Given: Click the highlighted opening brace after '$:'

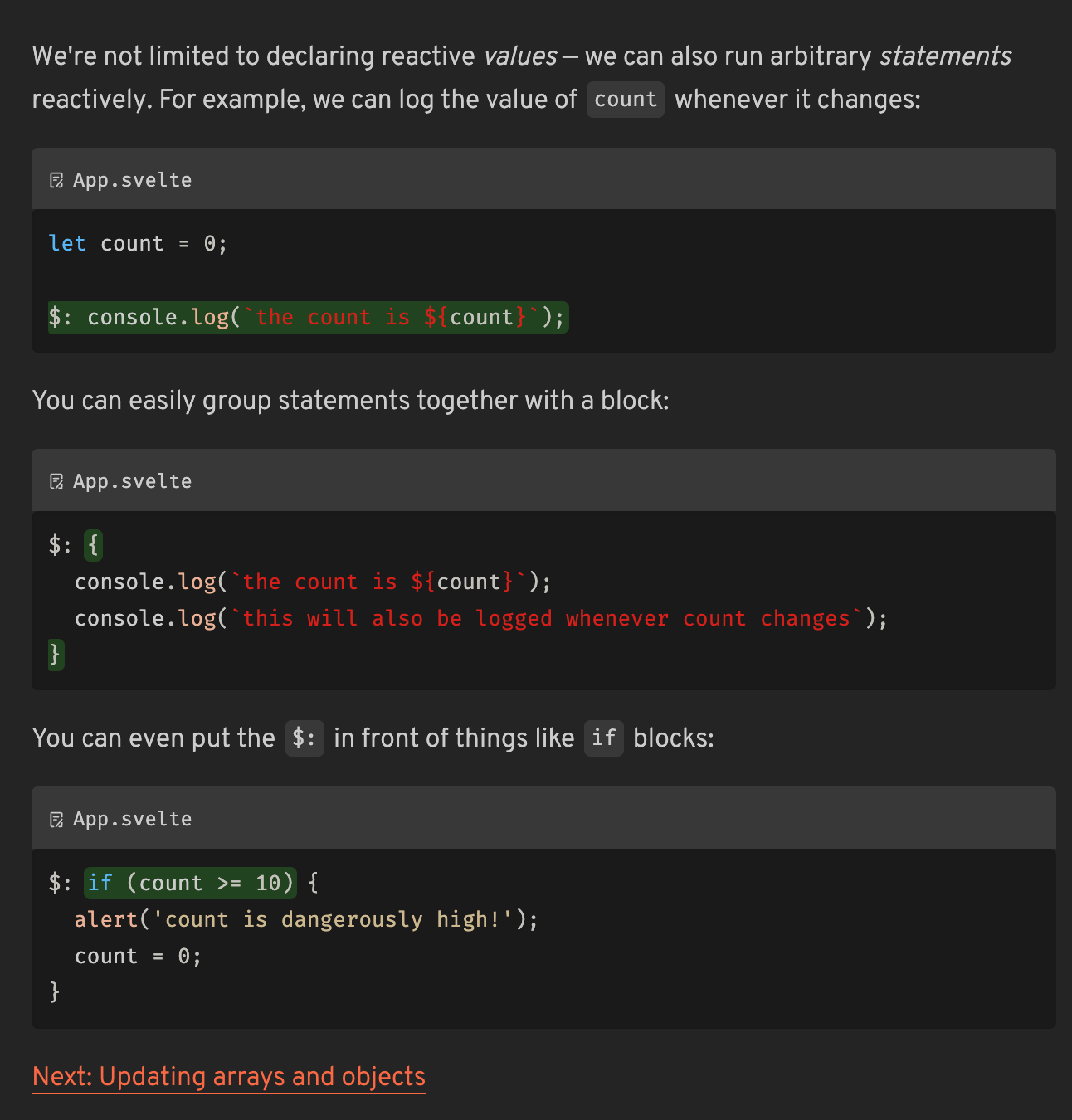Looking at the screenshot, I should pos(94,545).
